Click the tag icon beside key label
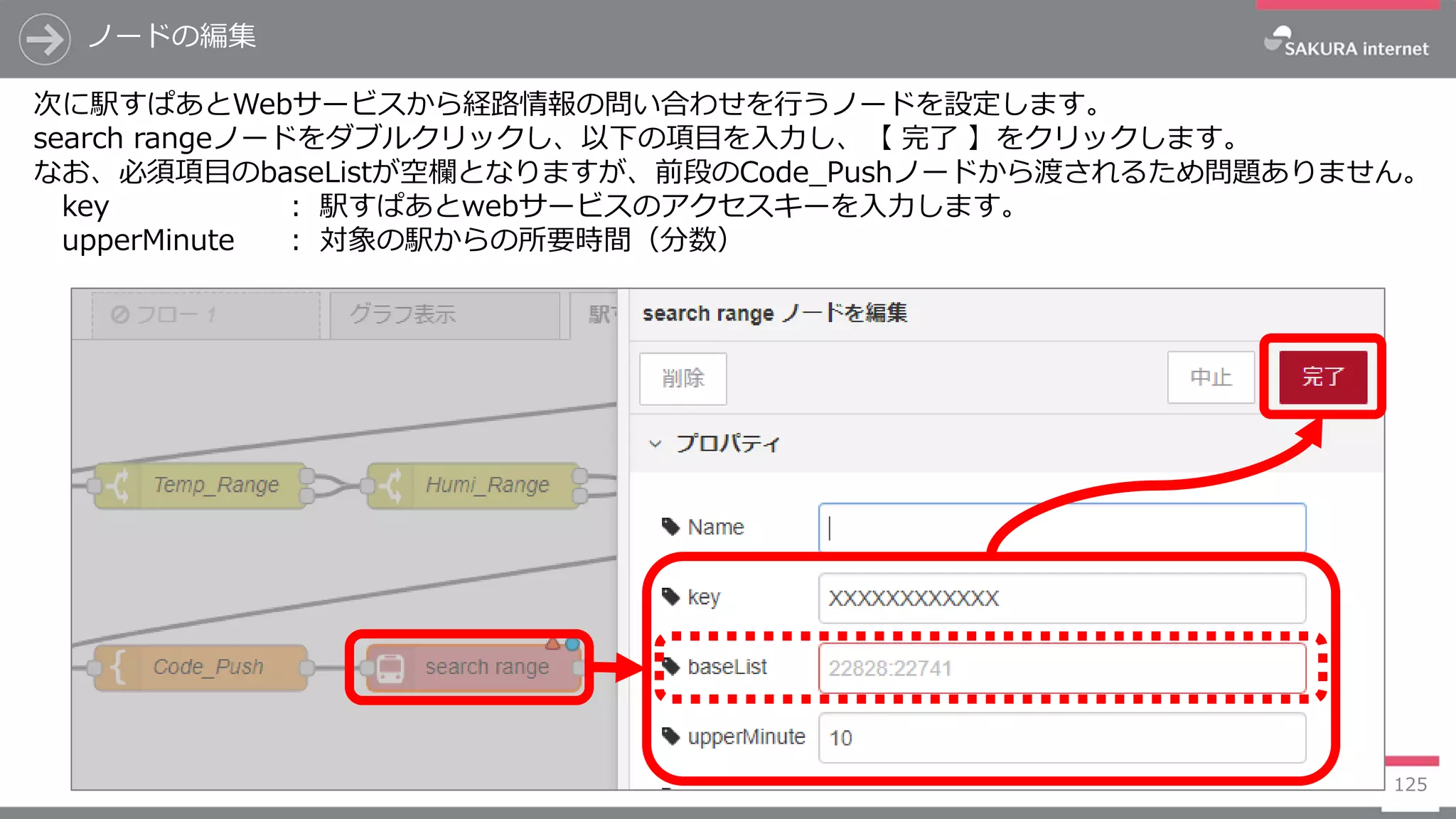This screenshot has height=819, width=1456. pyautogui.click(x=670, y=596)
